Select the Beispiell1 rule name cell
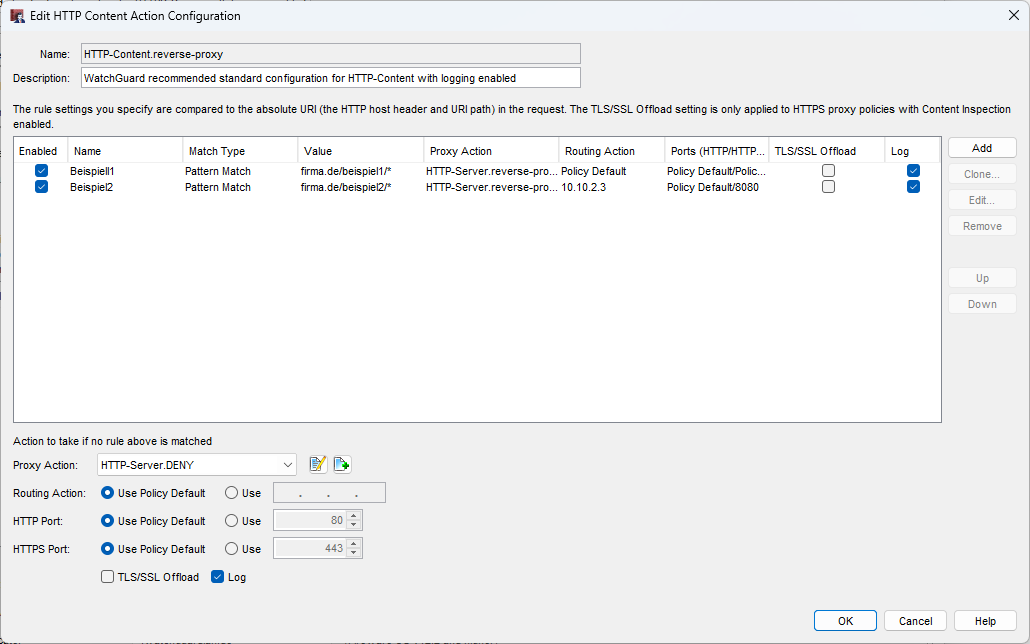The image size is (1030, 644). 93,171
